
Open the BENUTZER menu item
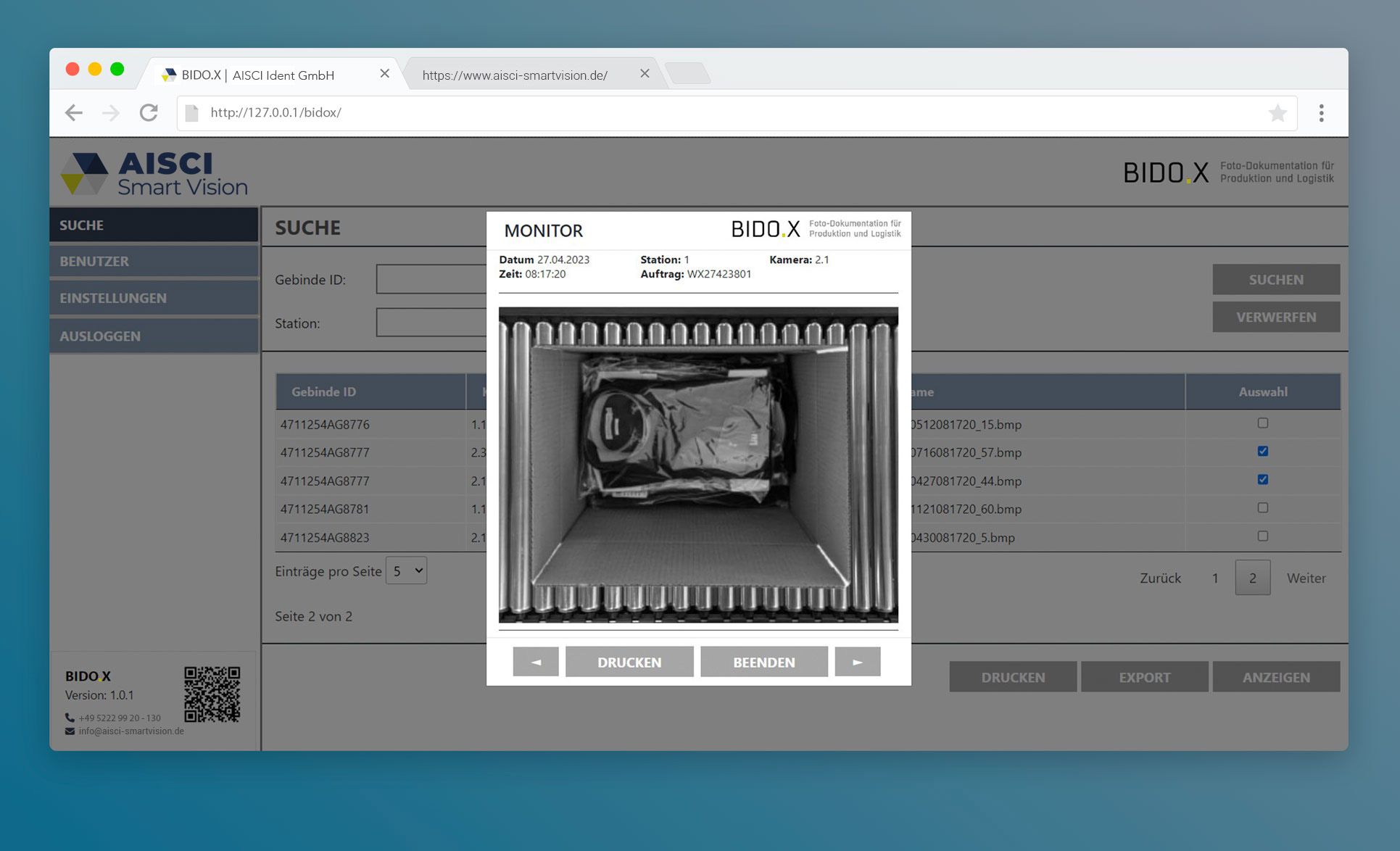[154, 261]
